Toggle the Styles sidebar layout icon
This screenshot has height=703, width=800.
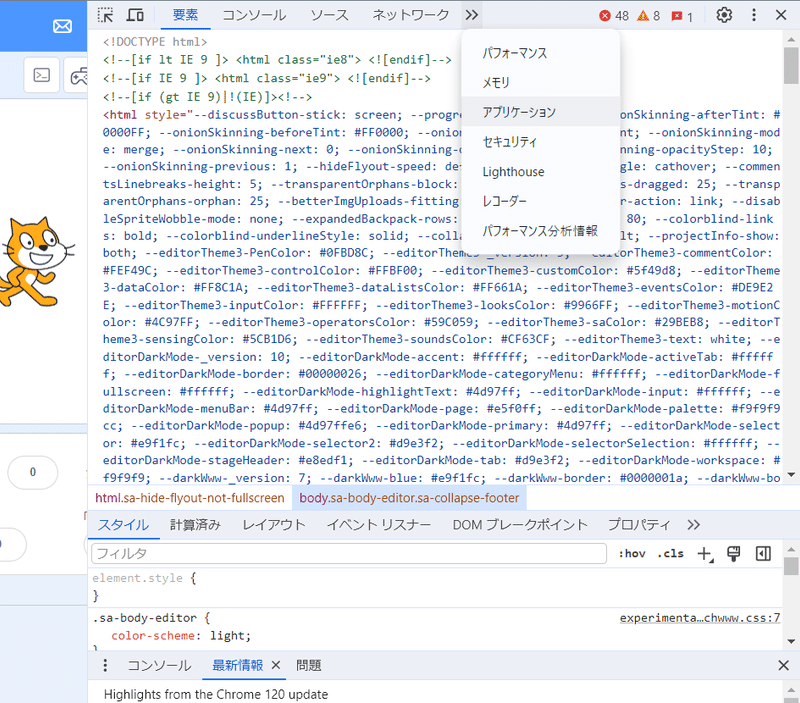click(x=762, y=553)
